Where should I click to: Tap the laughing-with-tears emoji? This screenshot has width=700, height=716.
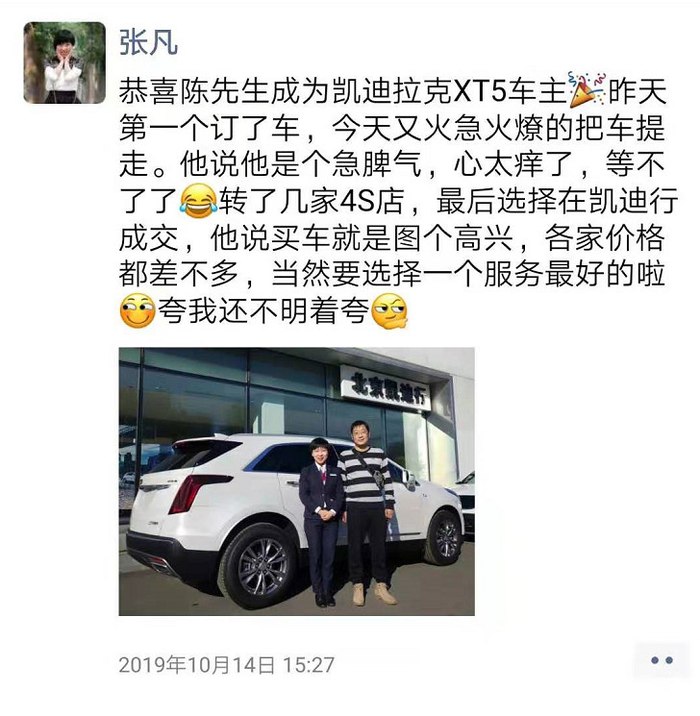(198, 200)
